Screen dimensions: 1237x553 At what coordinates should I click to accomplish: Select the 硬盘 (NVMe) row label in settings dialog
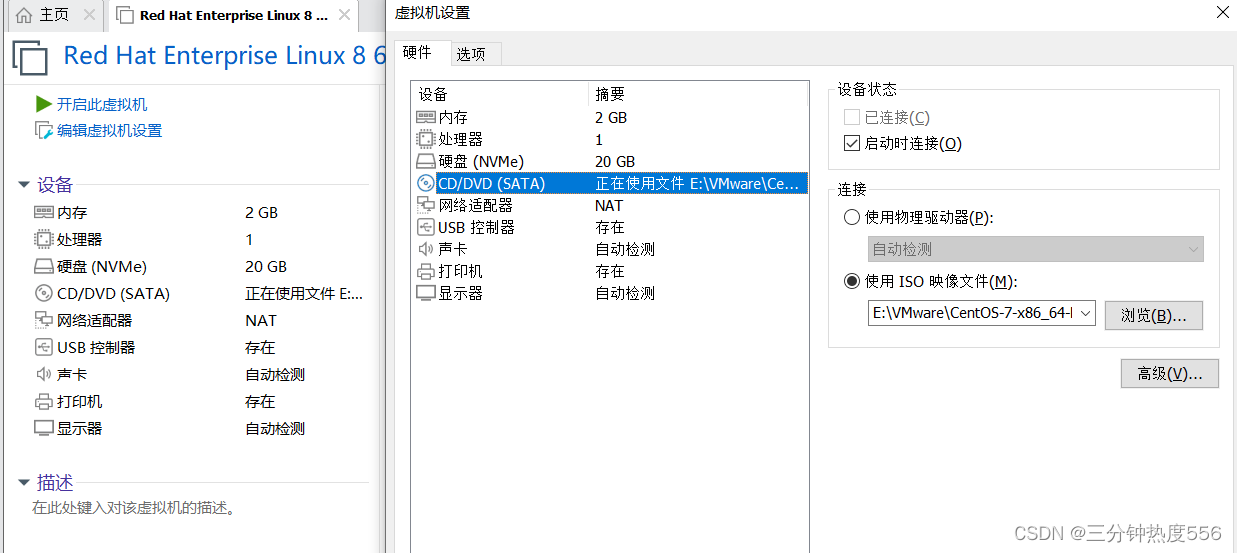481,162
